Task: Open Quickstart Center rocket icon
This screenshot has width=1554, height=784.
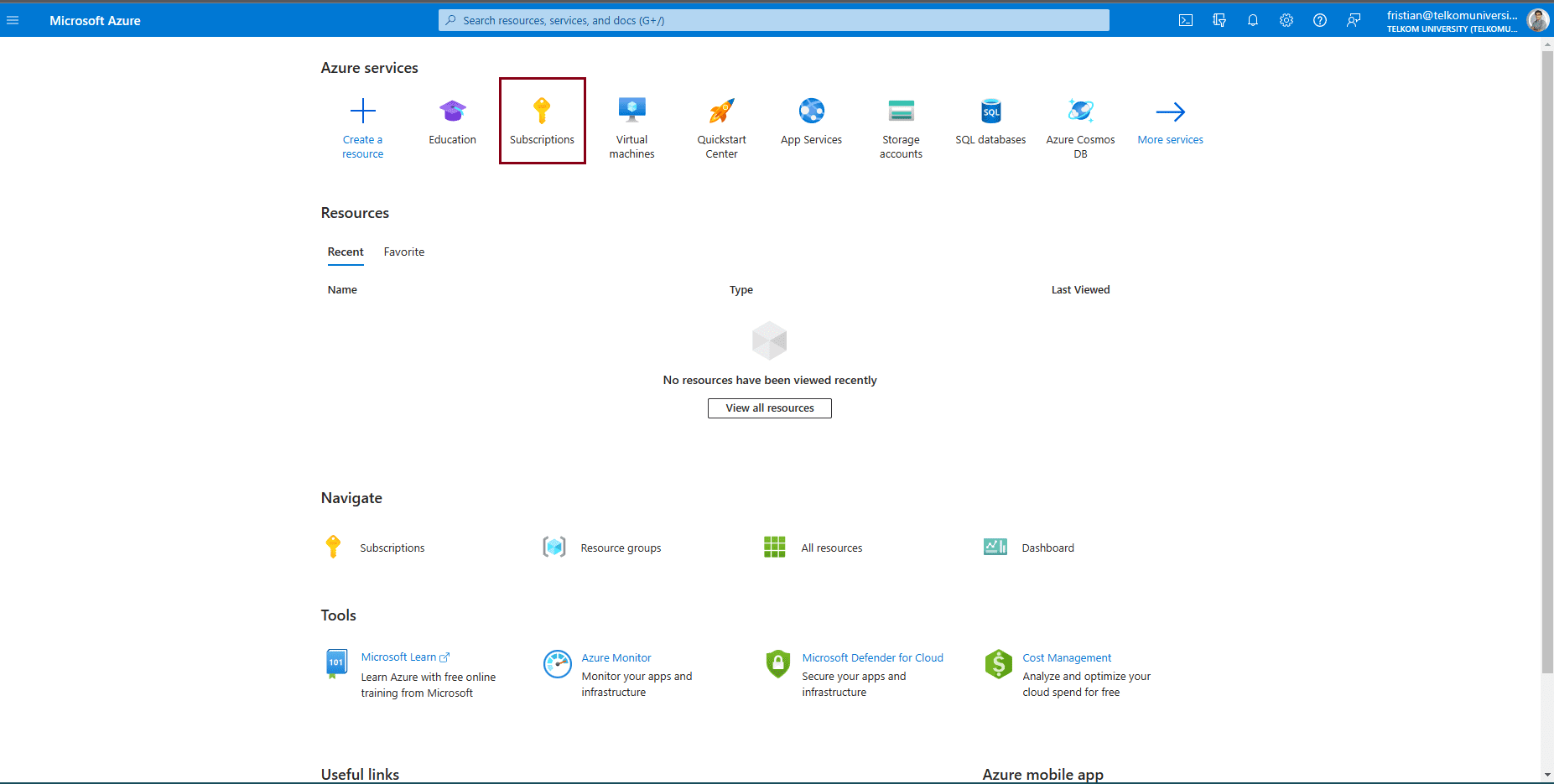Action: [x=722, y=111]
